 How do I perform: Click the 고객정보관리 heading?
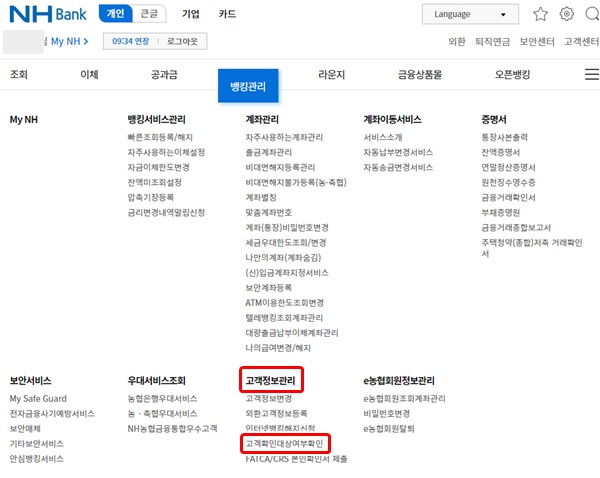coord(271,380)
